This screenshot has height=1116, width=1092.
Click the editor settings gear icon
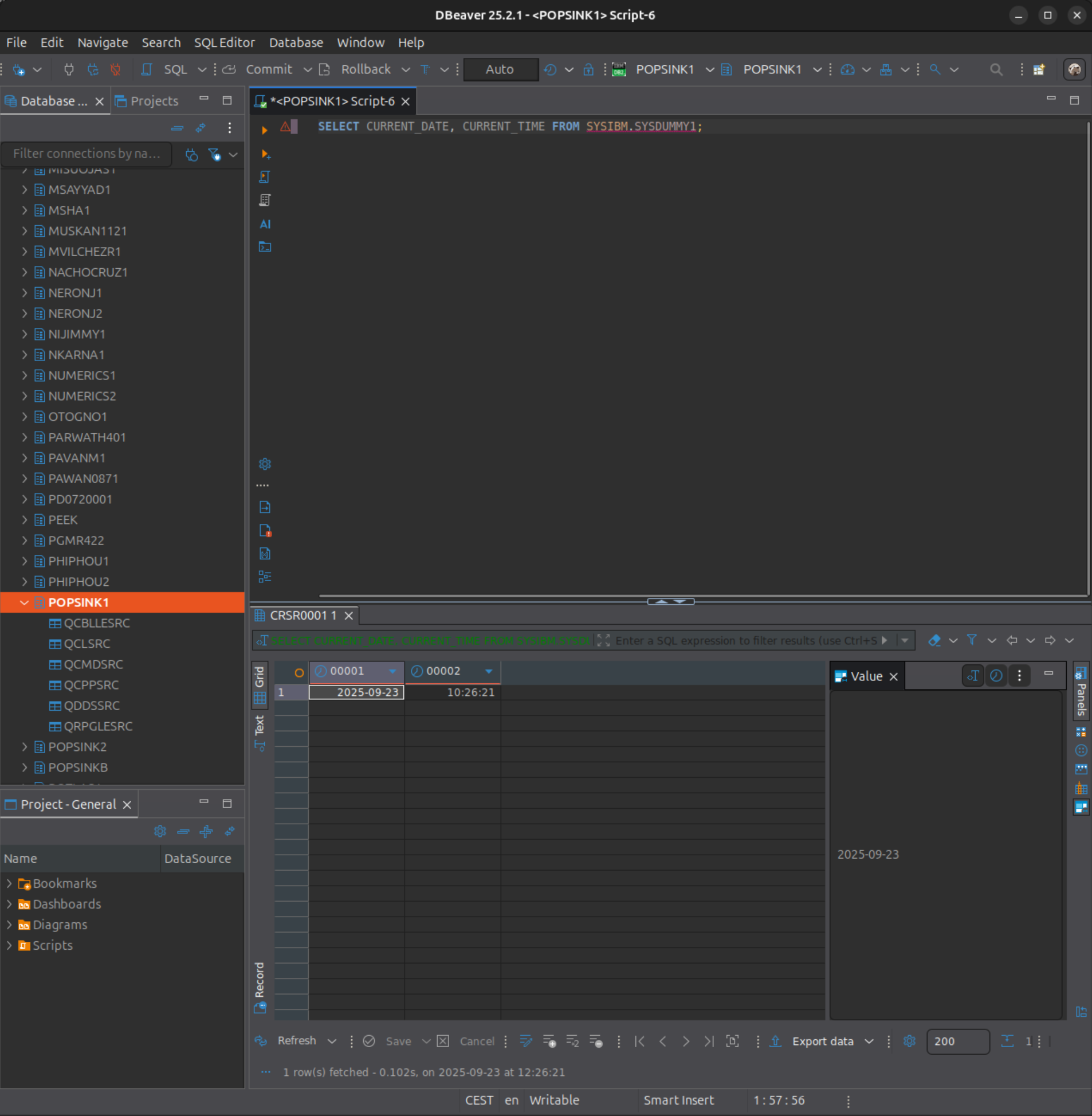click(x=264, y=463)
